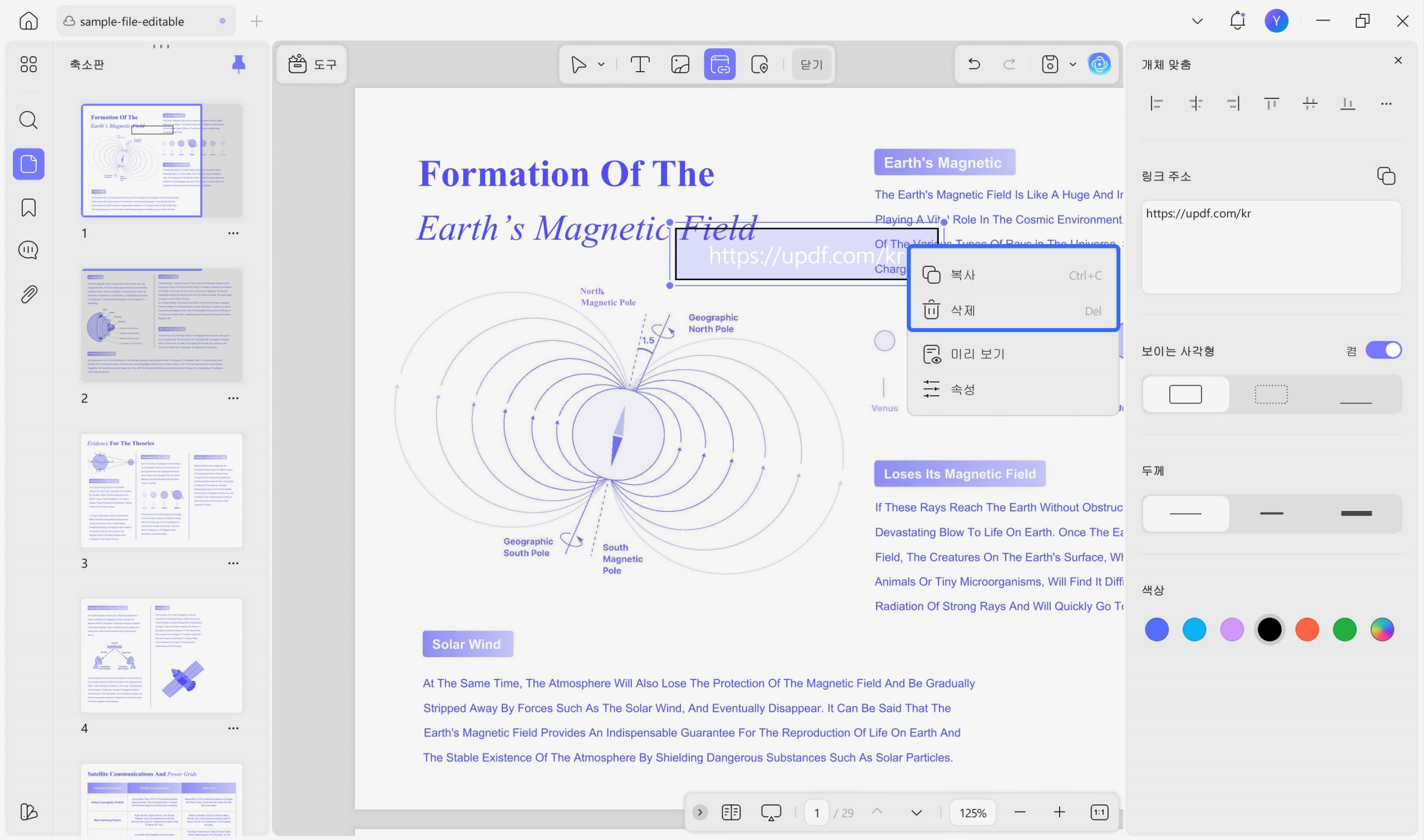Zoom out with the minus button
Image resolution: width=1424 pixels, height=840 pixels.
click(x=1020, y=812)
